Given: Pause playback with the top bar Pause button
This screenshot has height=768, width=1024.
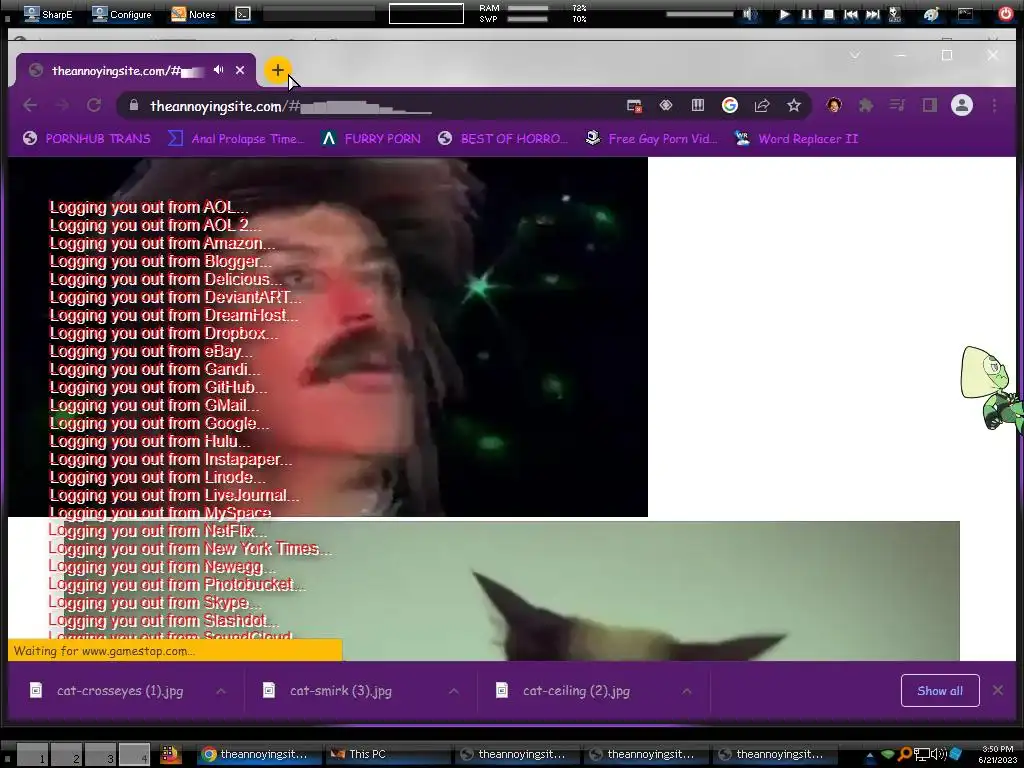Looking at the screenshot, I should point(807,14).
